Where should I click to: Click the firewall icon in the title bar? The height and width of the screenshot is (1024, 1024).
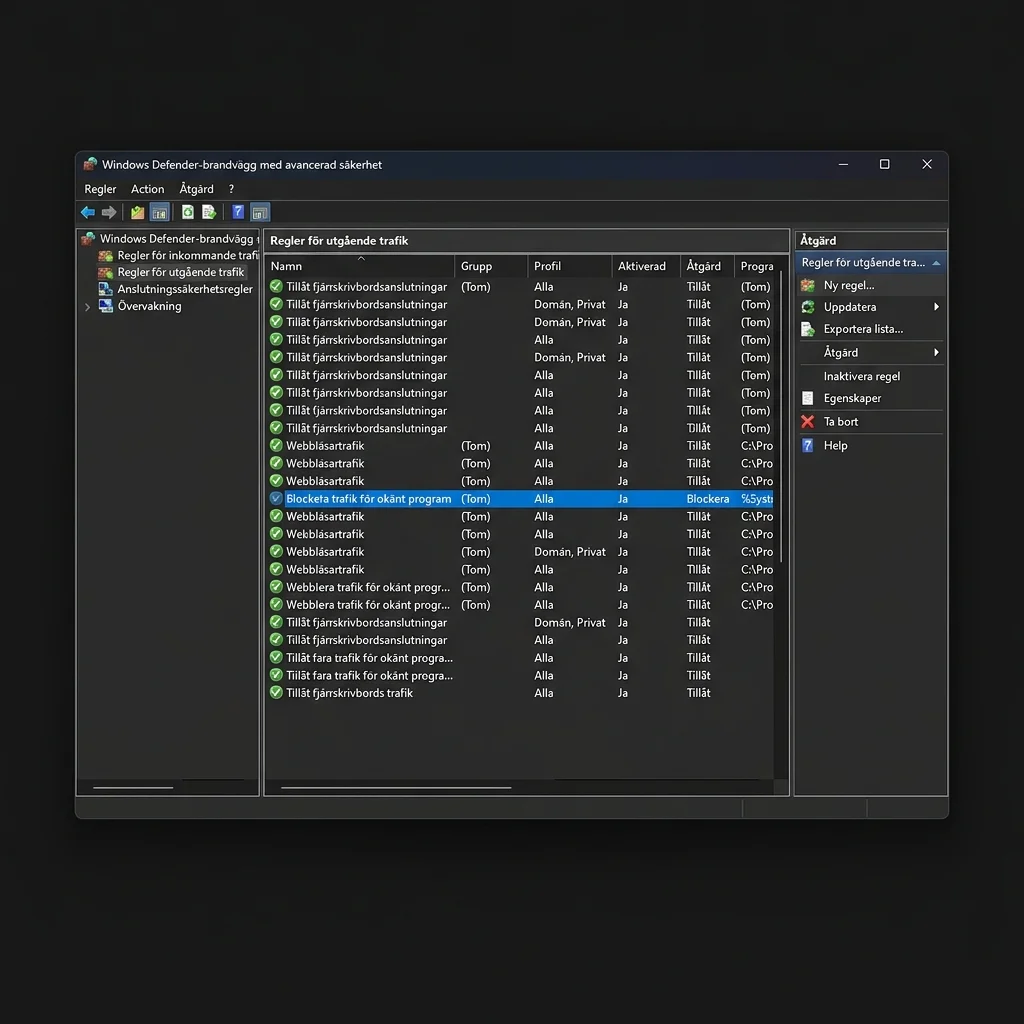(90, 164)
